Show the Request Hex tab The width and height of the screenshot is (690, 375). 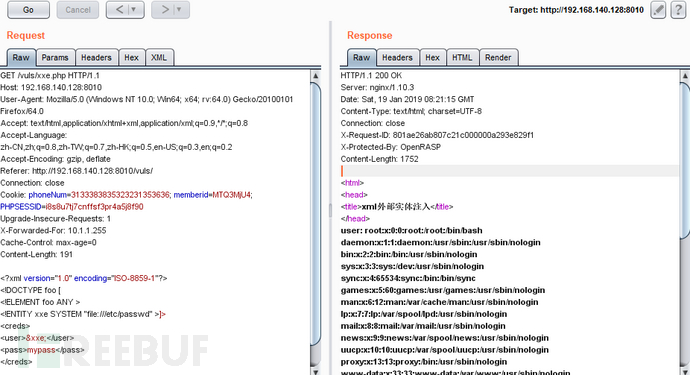[x=131, y=58]
